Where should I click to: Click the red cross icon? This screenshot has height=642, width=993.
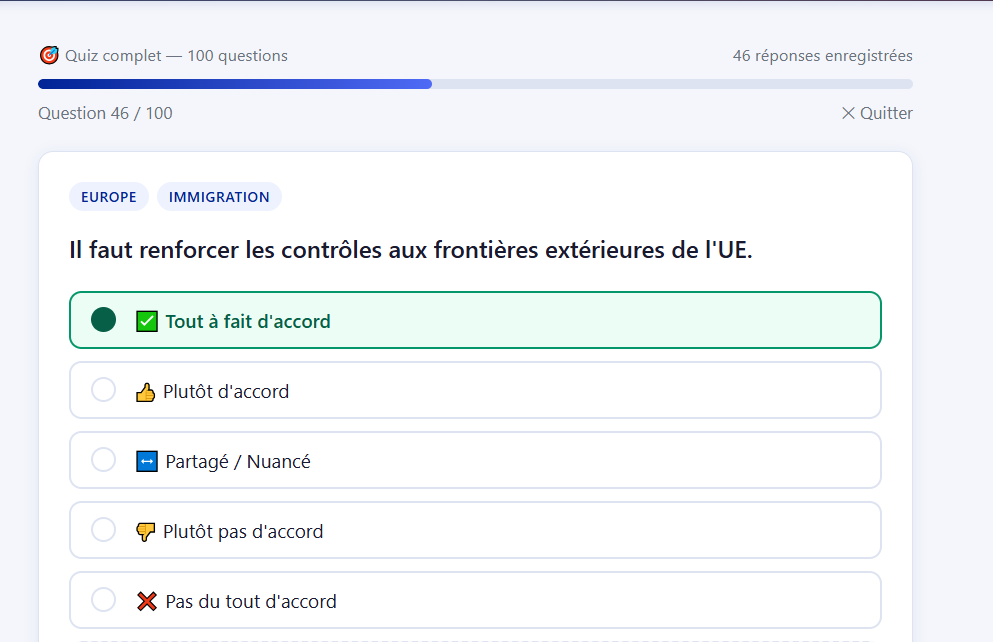point(147,602)
